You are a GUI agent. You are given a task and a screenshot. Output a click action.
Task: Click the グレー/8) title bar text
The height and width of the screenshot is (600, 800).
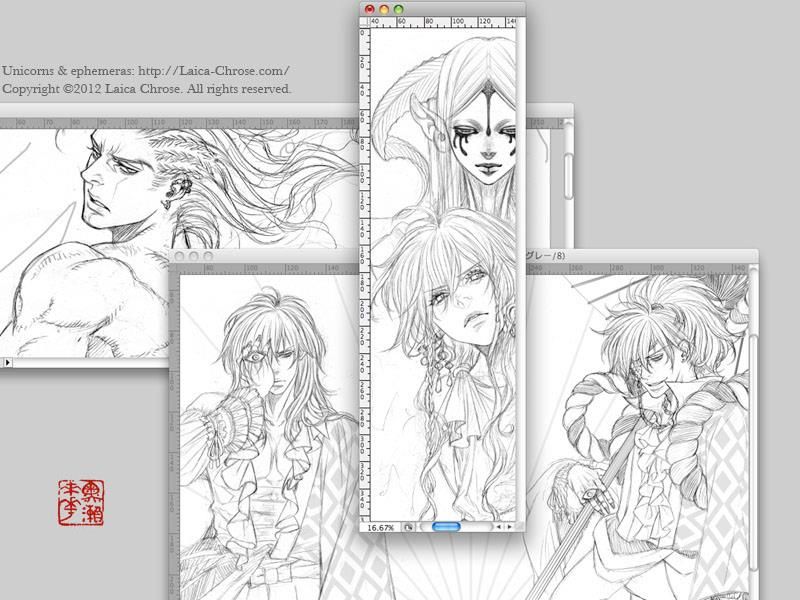(545, 256)
